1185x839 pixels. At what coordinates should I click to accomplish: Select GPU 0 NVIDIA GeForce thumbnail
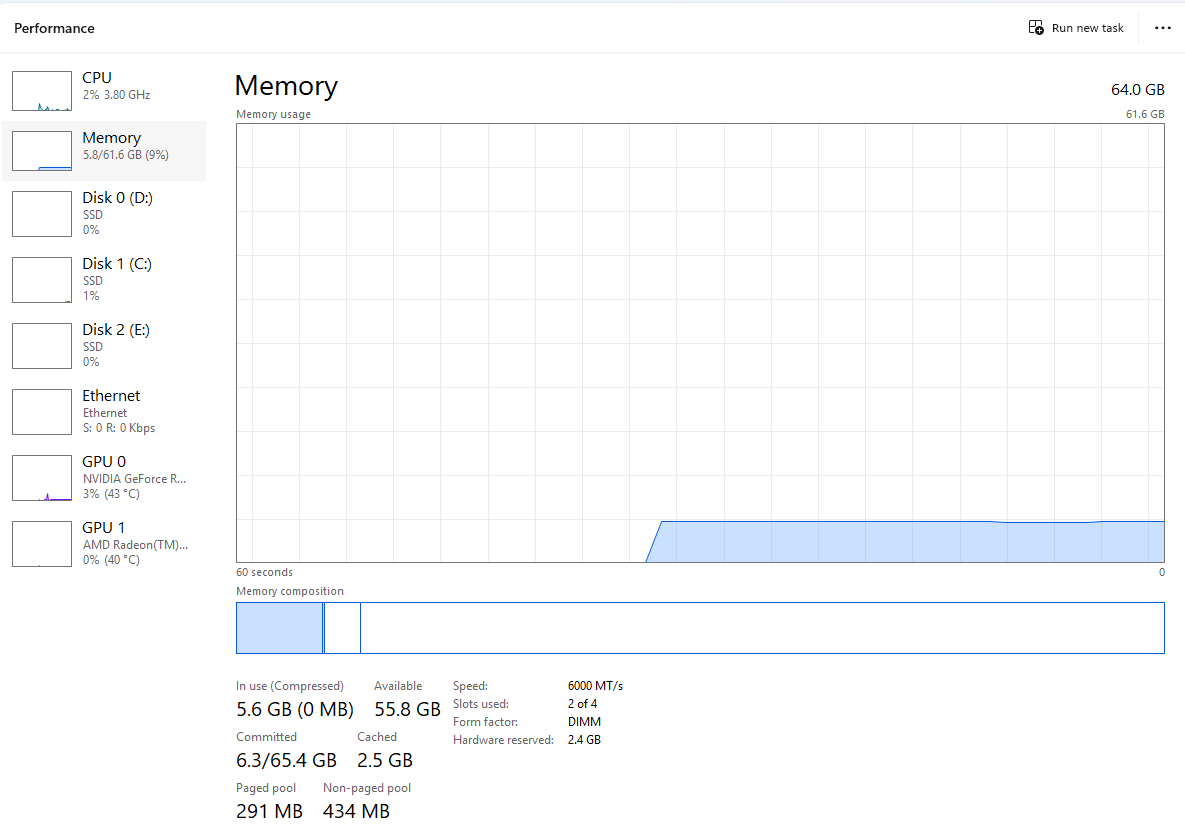pos(41,478)
